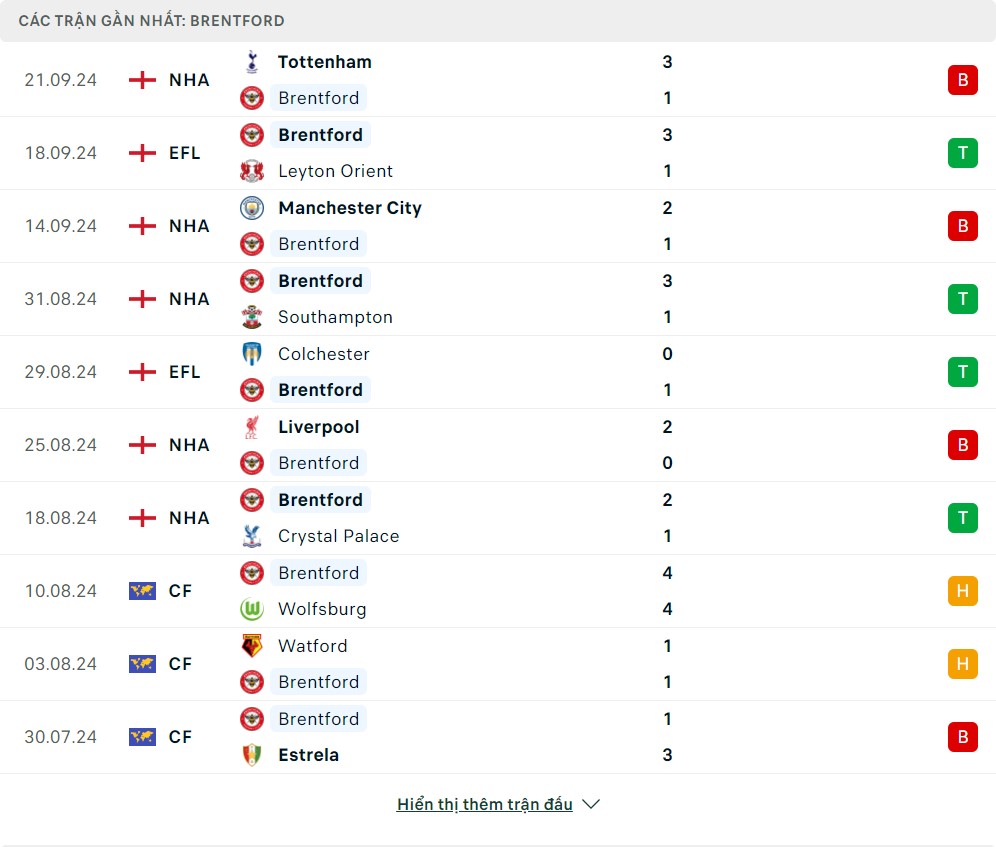Click the green T badge for Leyton Orient match
The image size is (996, 847).
point(962,153)
